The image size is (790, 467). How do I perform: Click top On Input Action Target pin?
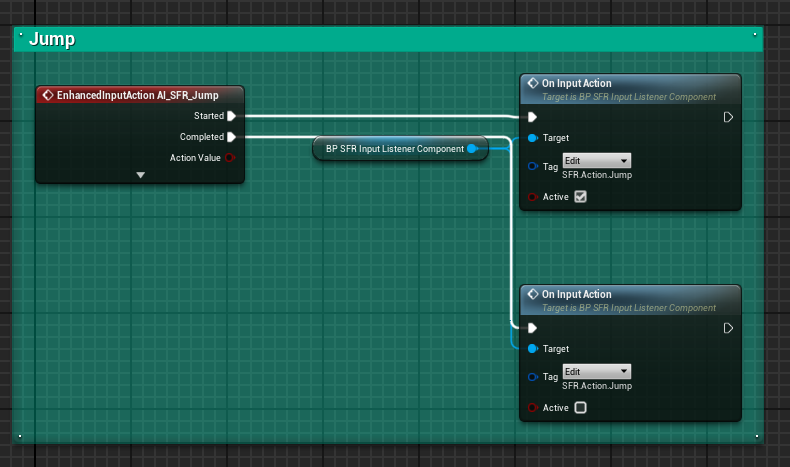532,138
